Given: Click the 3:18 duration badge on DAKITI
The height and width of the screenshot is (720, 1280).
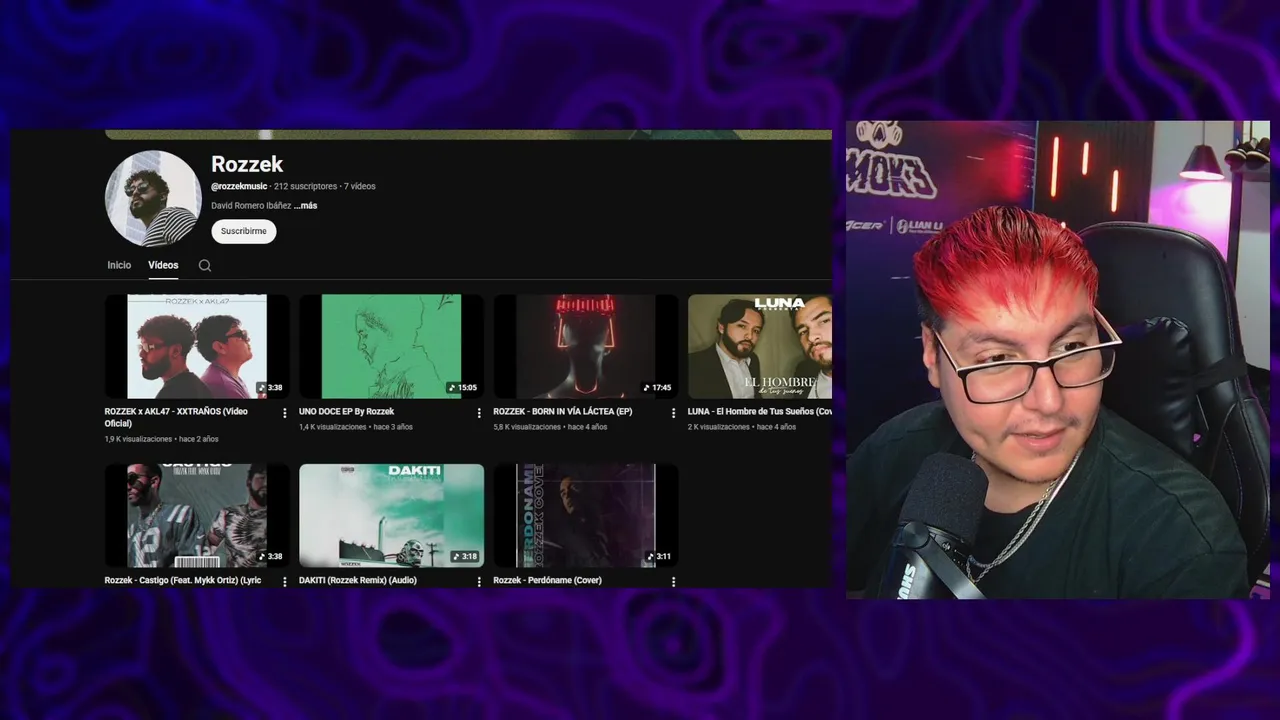Looking at the screenshot, I should tap(464, 557).
